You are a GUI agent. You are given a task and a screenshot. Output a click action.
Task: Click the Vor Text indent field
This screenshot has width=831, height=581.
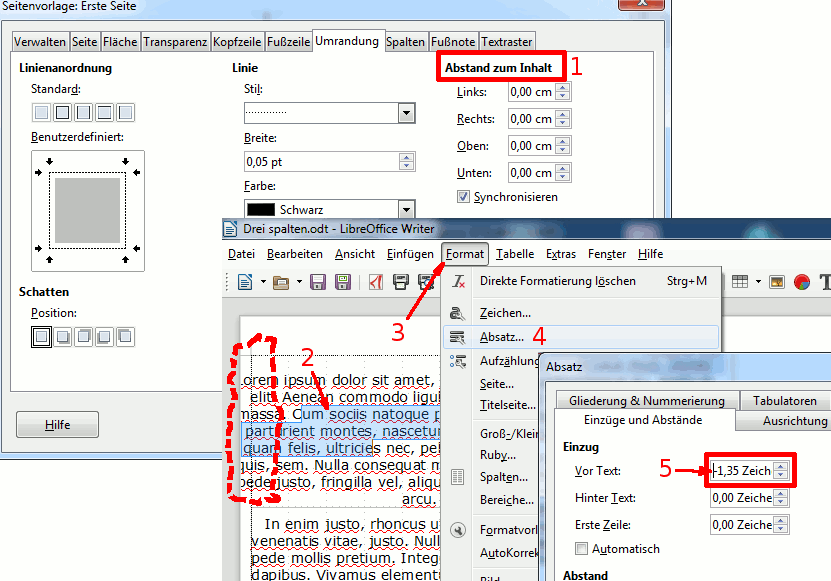[x=742, y=471]
